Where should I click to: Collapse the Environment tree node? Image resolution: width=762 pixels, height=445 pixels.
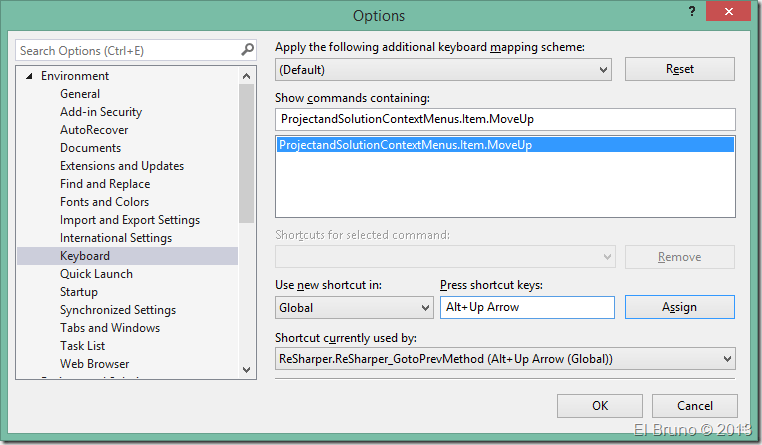point(30,77)
